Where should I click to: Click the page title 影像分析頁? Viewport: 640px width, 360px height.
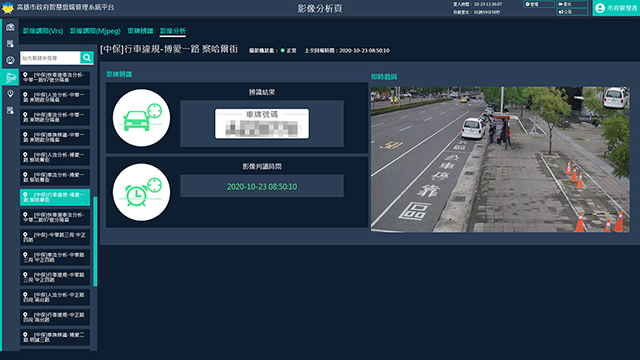coord(320,8)
